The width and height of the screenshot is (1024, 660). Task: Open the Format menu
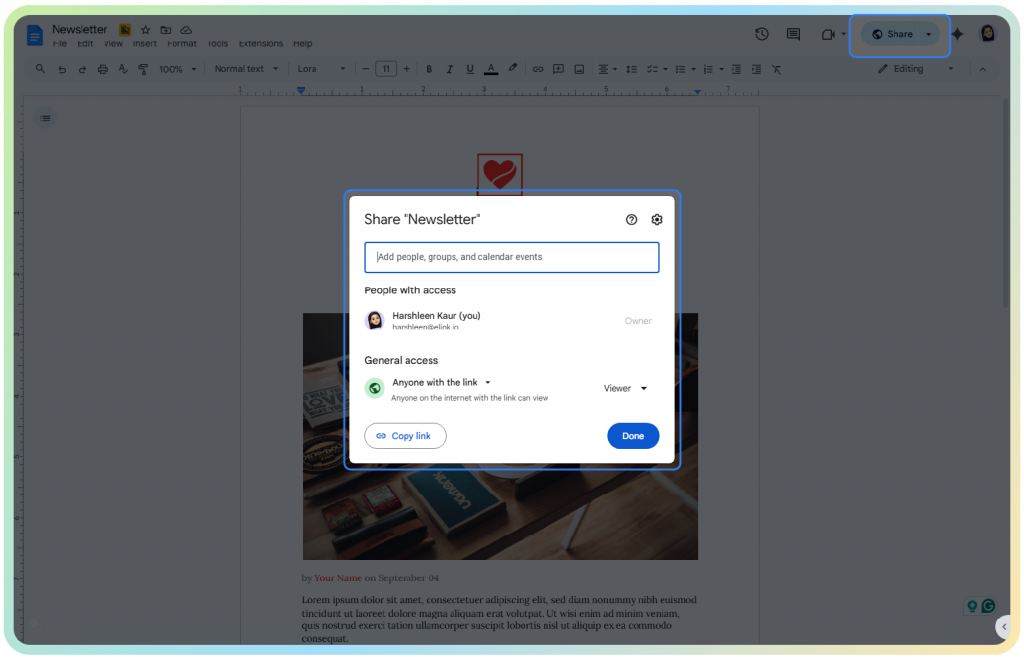pos(182,43)
